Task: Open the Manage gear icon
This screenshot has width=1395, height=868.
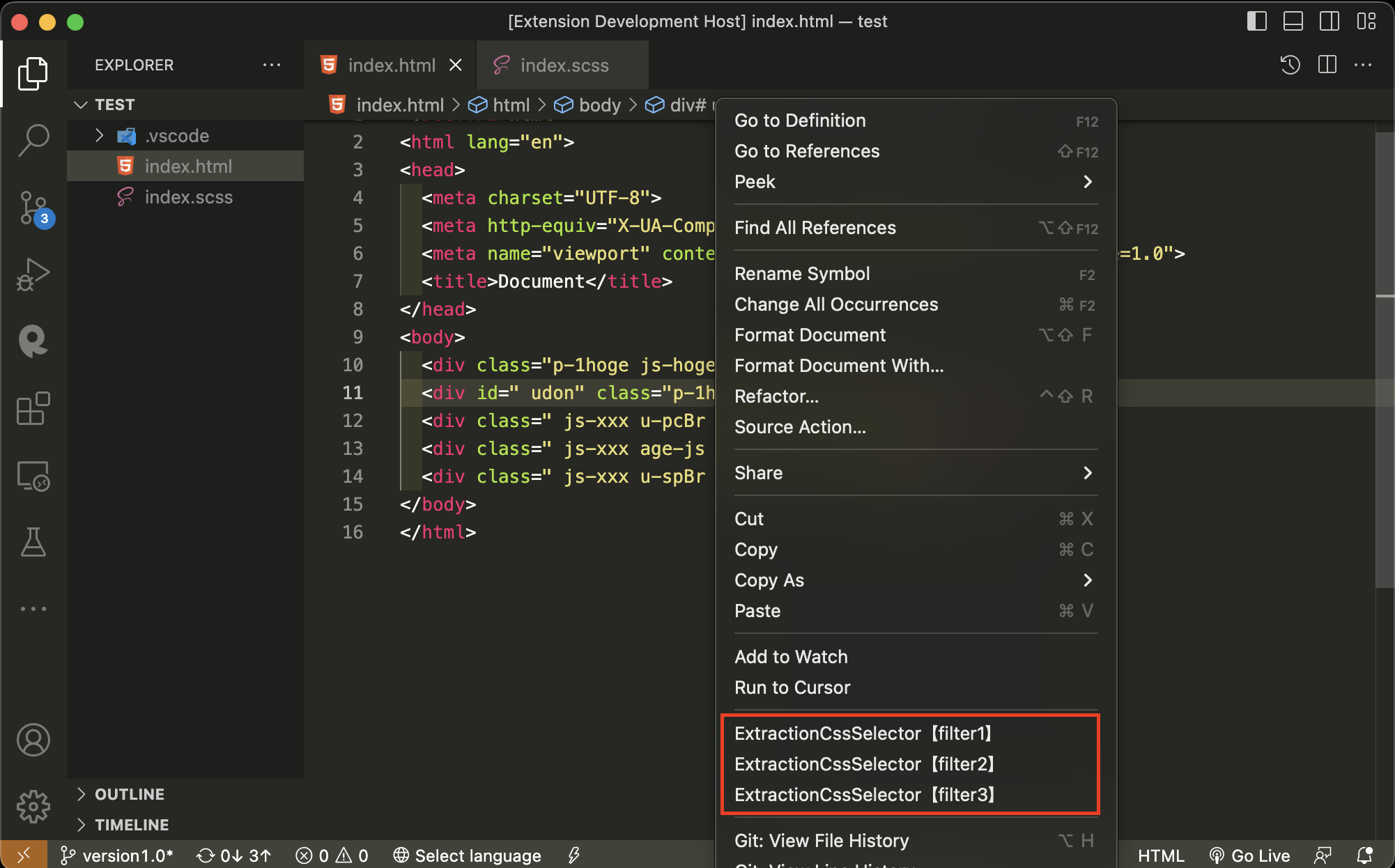Action: click(33, 807)
